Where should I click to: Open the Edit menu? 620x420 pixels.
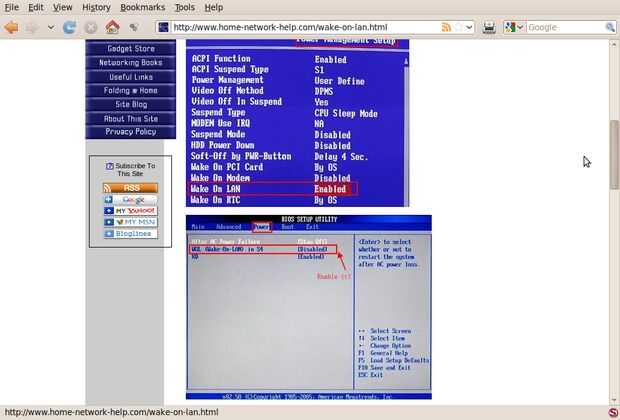tap(36, 8)
